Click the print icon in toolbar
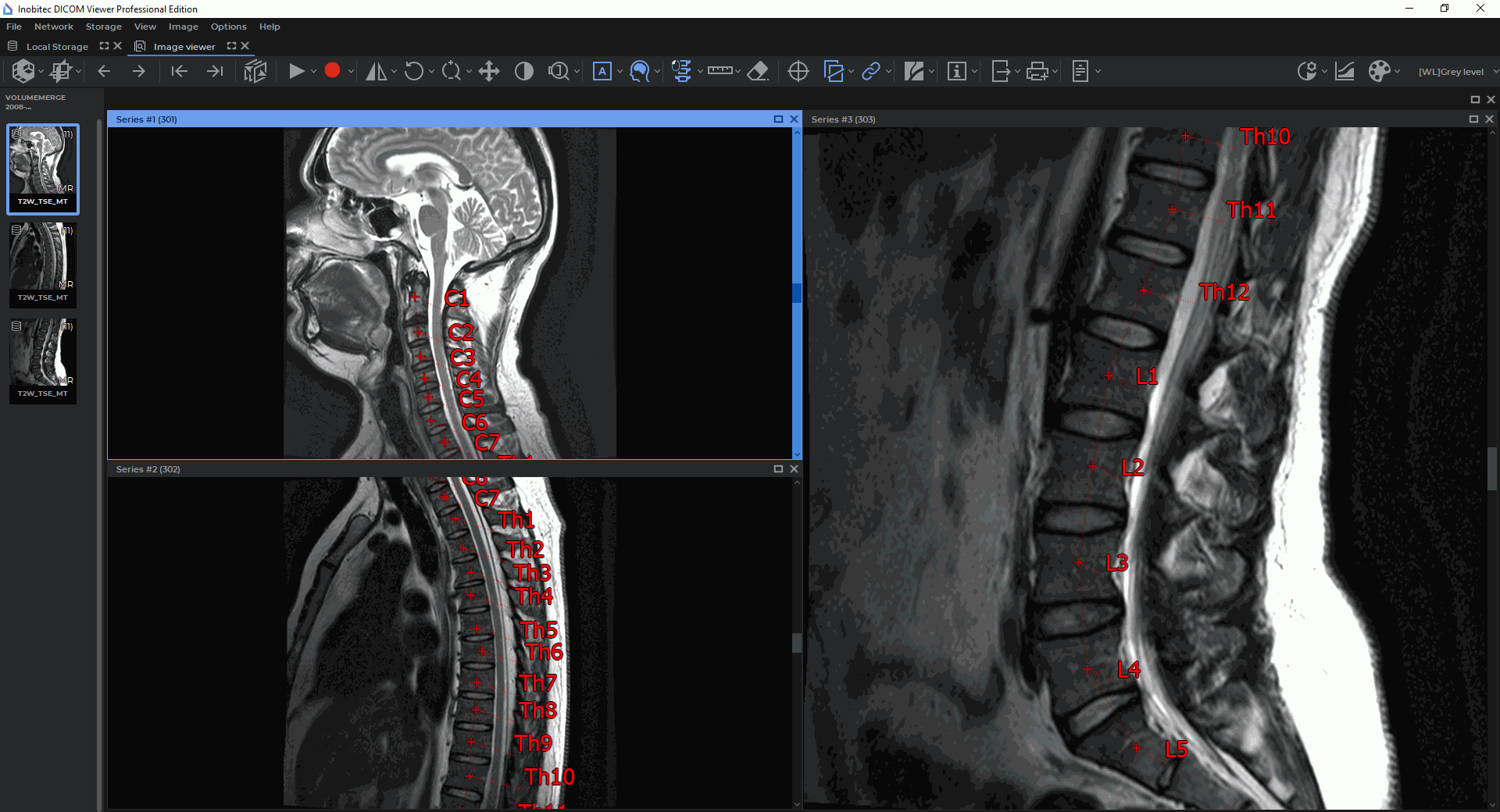Image resolution: width=1500 pixels, height=812 pixels. (1037, 72)
